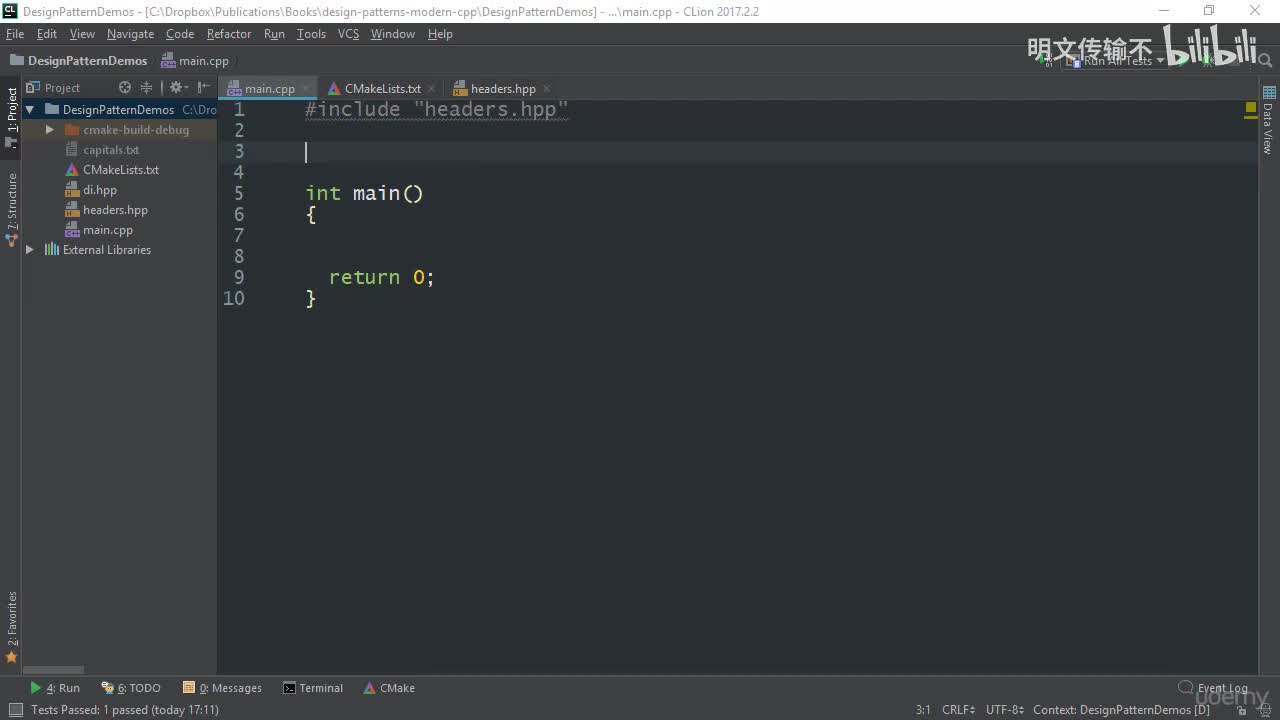
Task: Open the Navigate menu
Action: click(x=131, y=34)
